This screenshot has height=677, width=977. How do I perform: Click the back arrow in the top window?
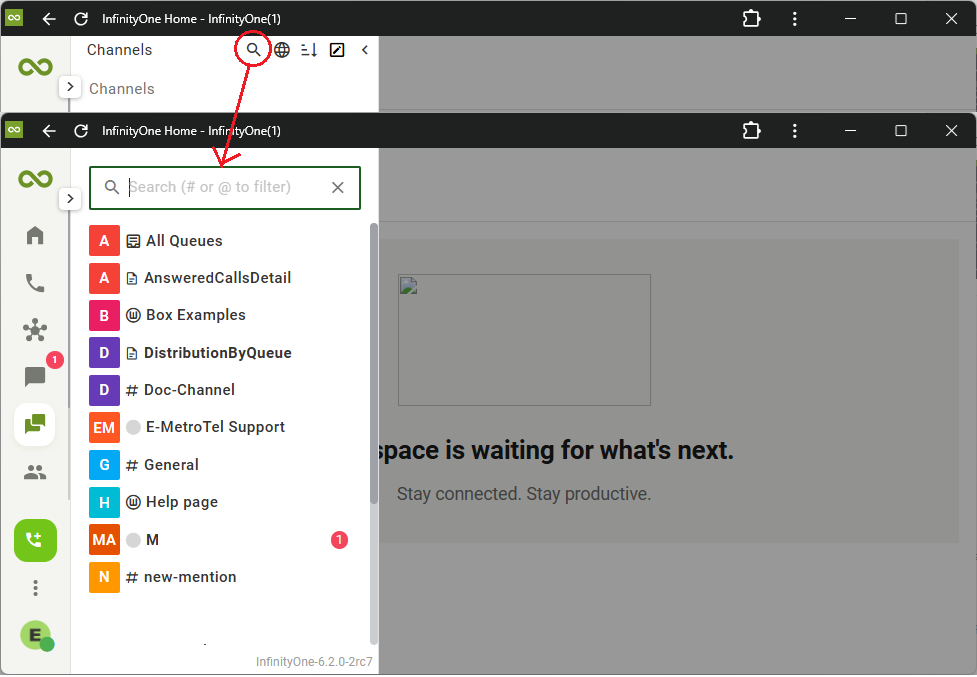coord(49,19)
